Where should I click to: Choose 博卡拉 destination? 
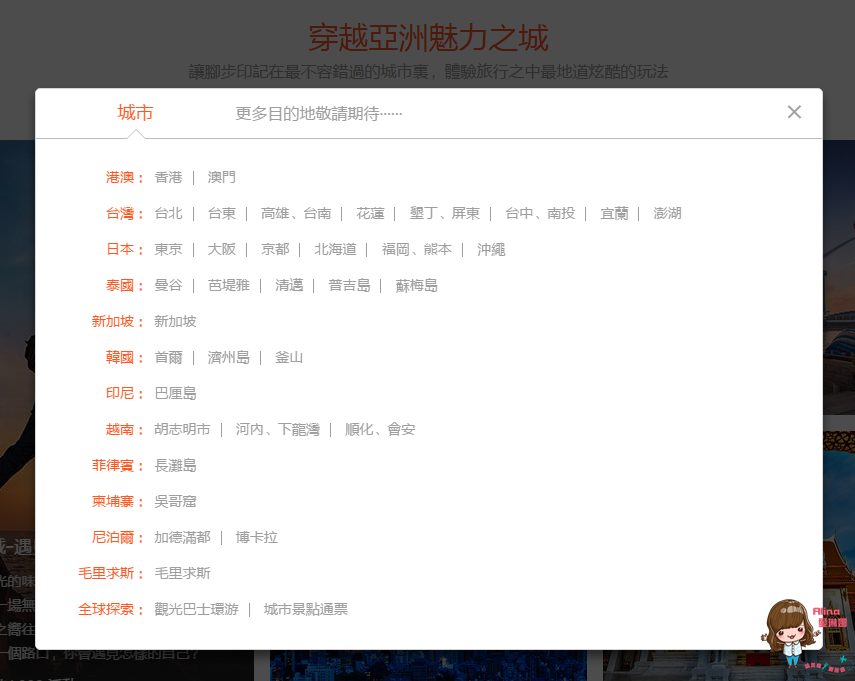(257, 537)
